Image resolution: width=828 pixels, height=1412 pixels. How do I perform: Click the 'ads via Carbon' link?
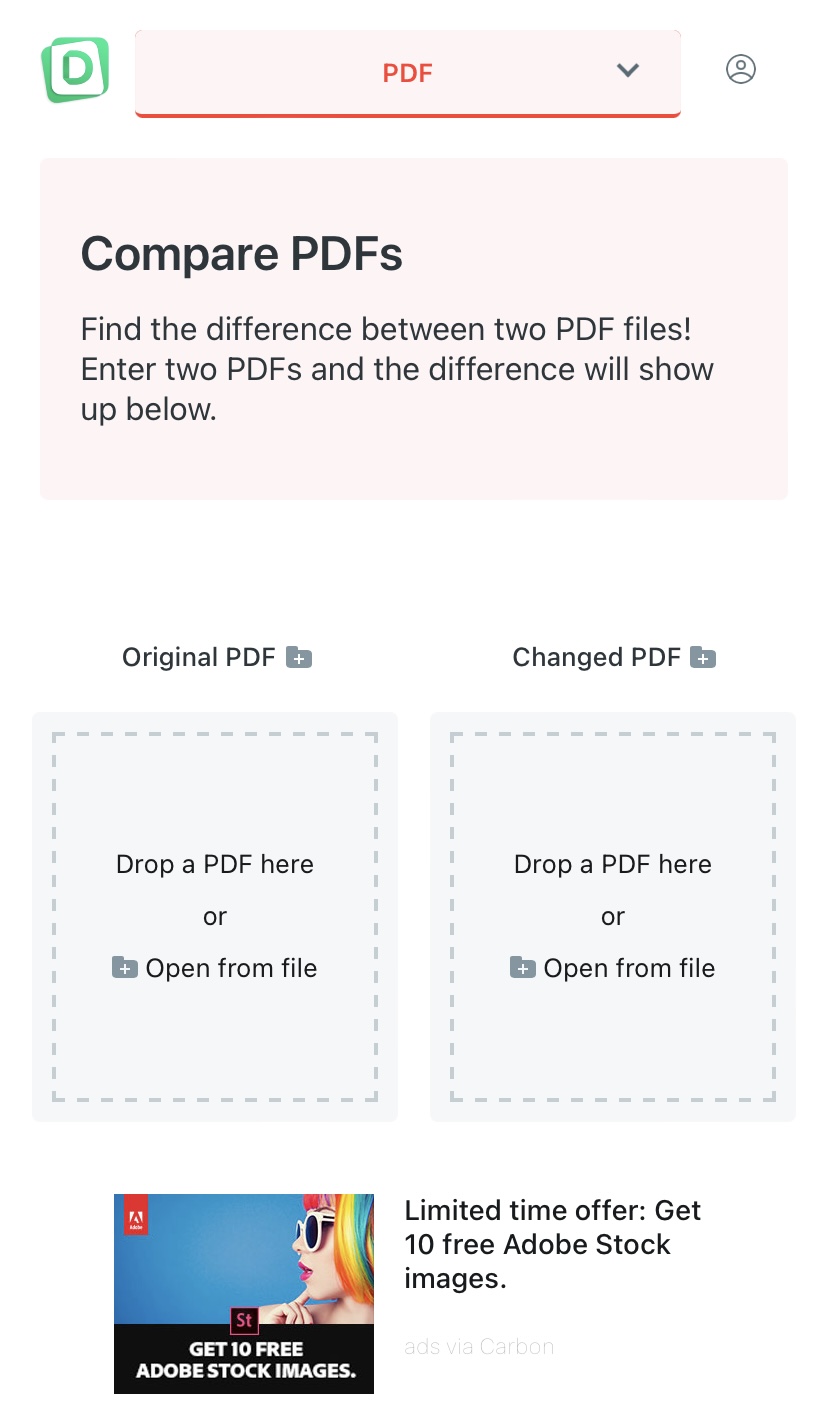click(x=479, y=1346)
